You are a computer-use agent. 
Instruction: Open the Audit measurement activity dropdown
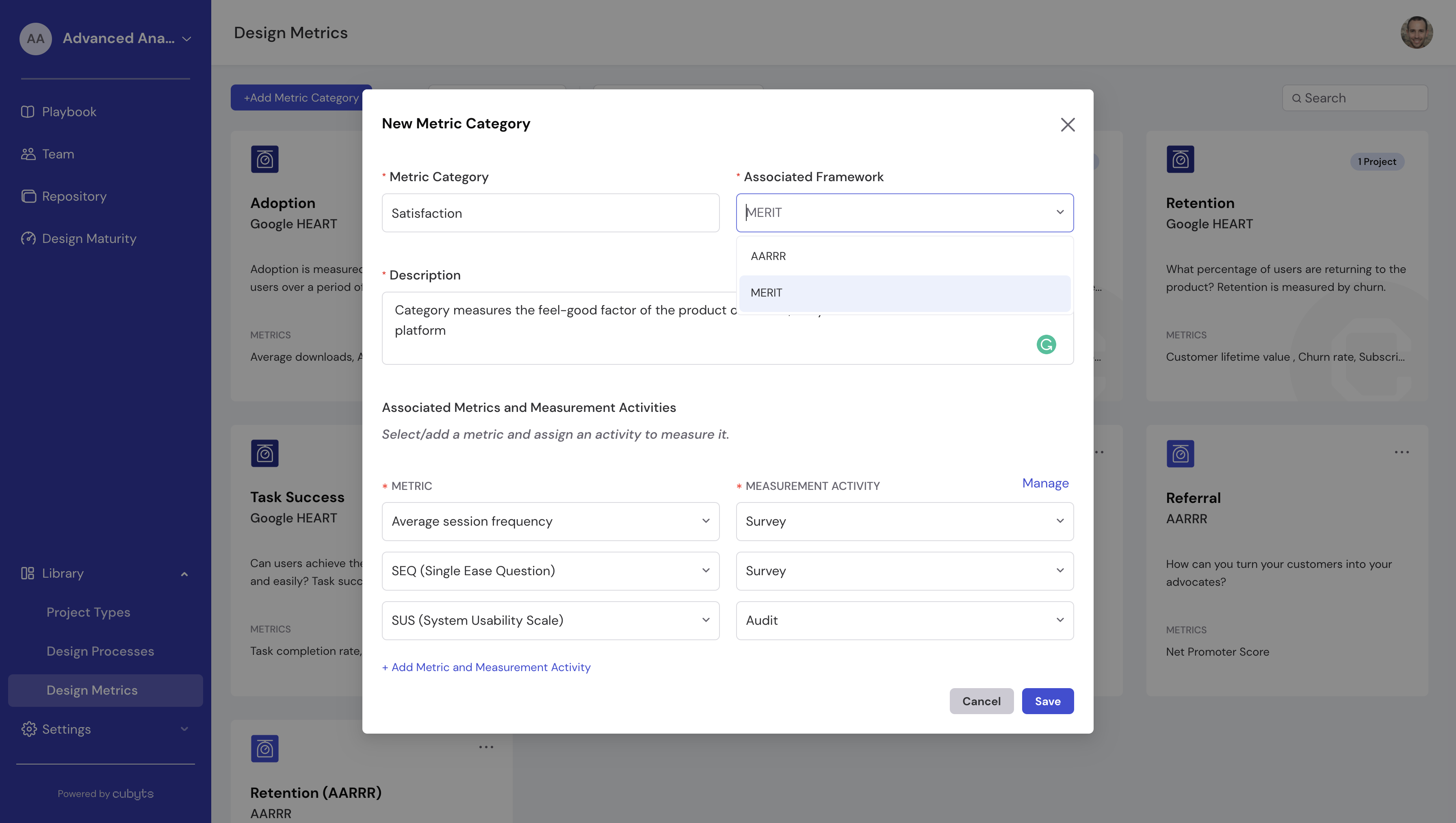[904, 621]
